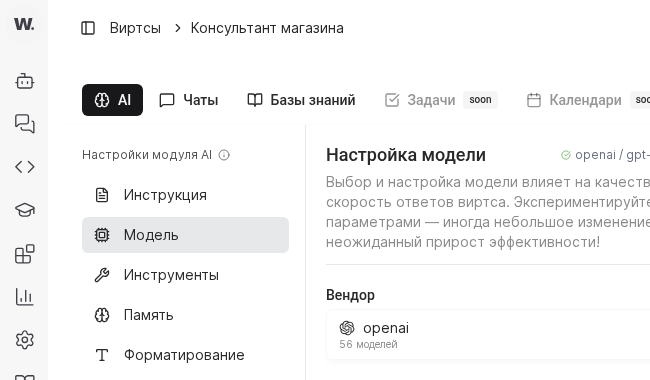
Task: Open the chat bubbles icon in the sidebar
Action: click(24, 124)
